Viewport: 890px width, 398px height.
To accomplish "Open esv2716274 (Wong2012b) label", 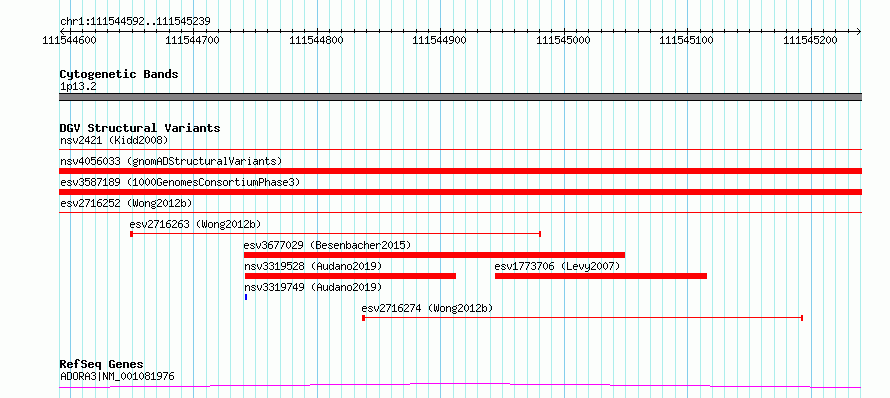I will (x=427, y=308).
